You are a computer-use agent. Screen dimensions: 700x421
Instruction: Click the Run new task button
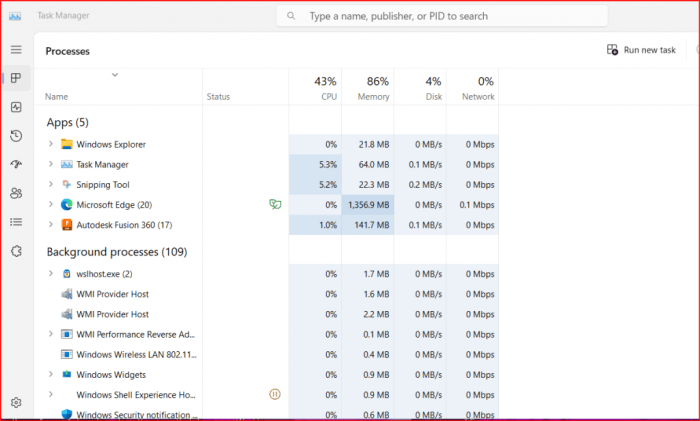[x=641, y=50]
